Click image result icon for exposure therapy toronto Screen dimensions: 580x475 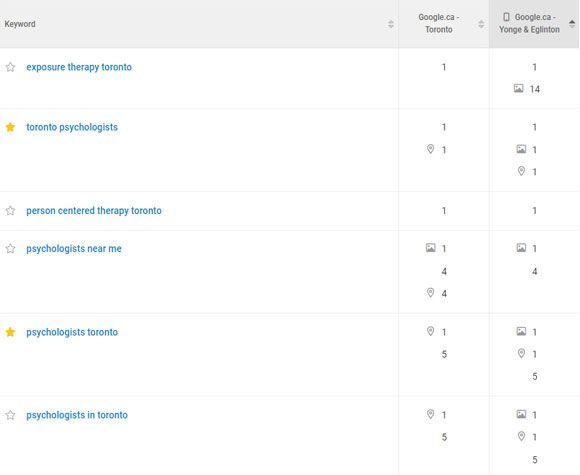point(519,88)
